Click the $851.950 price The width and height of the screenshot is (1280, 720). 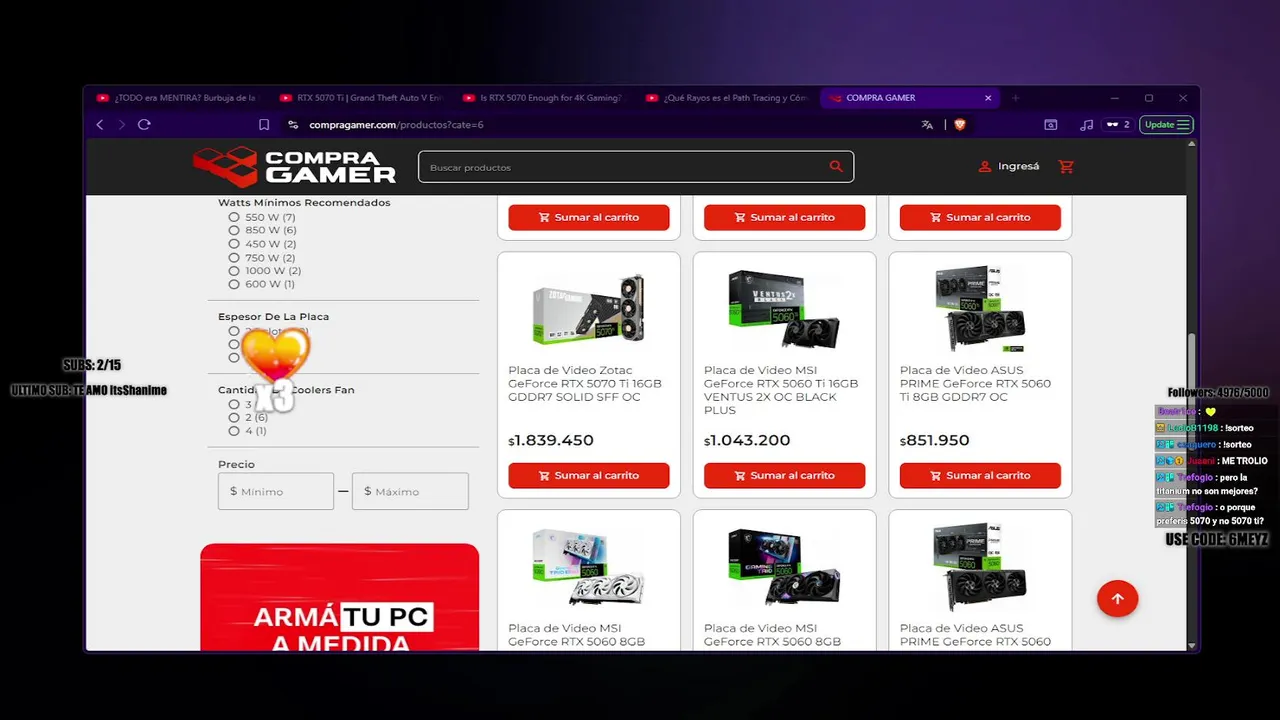click(x=934, y=441)
